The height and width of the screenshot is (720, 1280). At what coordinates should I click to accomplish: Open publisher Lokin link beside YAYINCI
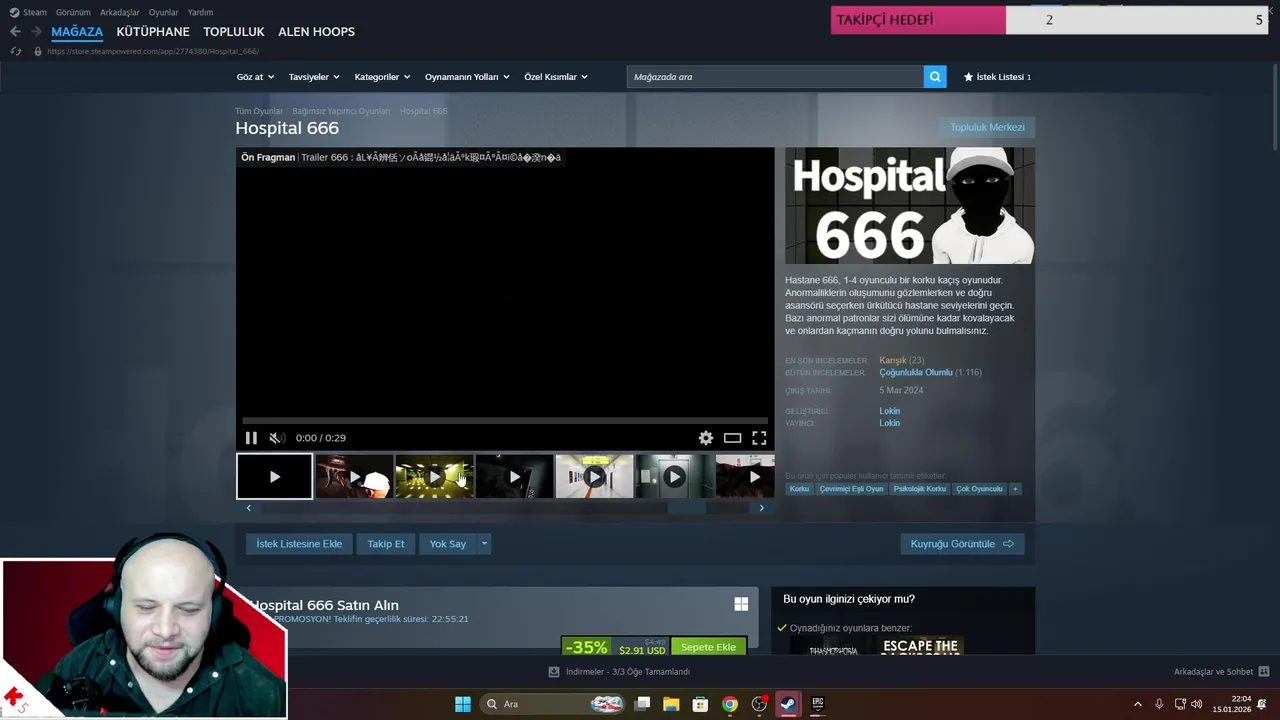click(889, 423)
